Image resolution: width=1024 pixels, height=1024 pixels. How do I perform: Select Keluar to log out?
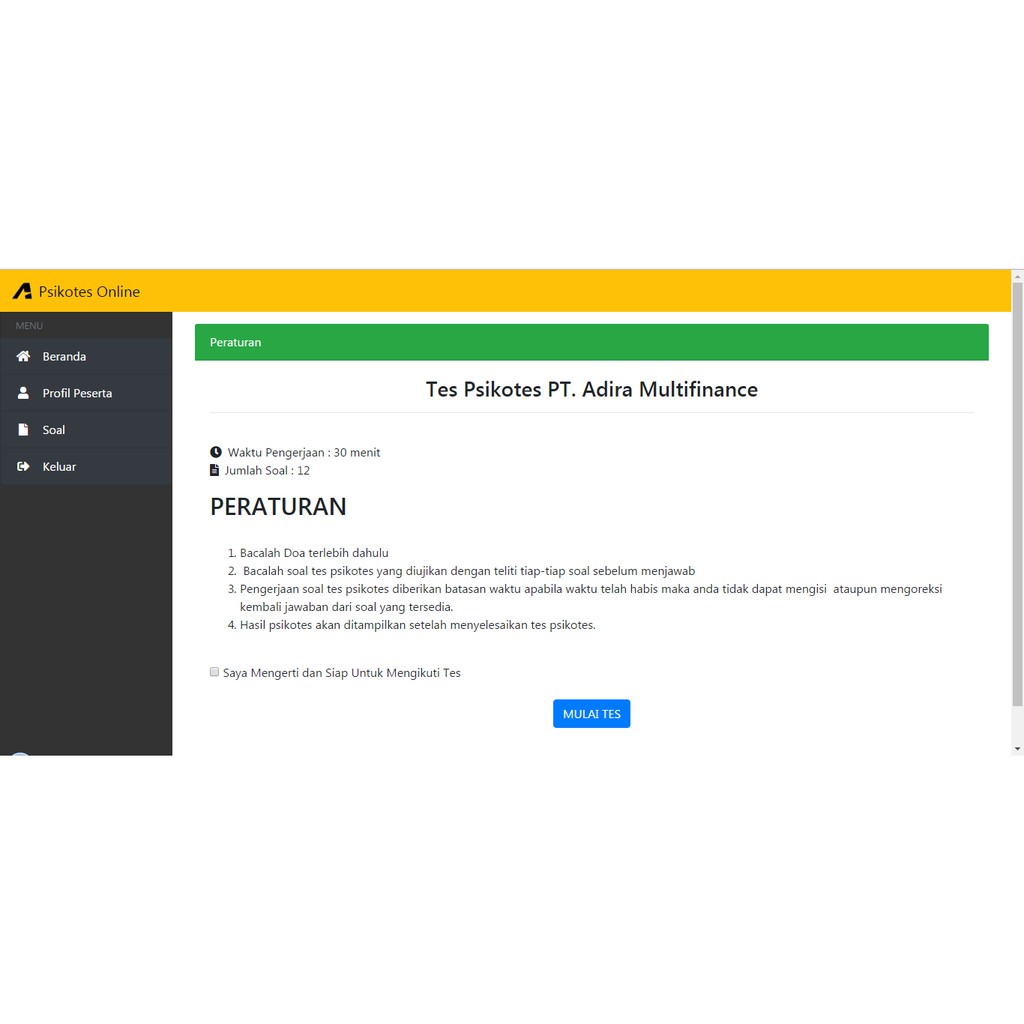tap(86, 466)
